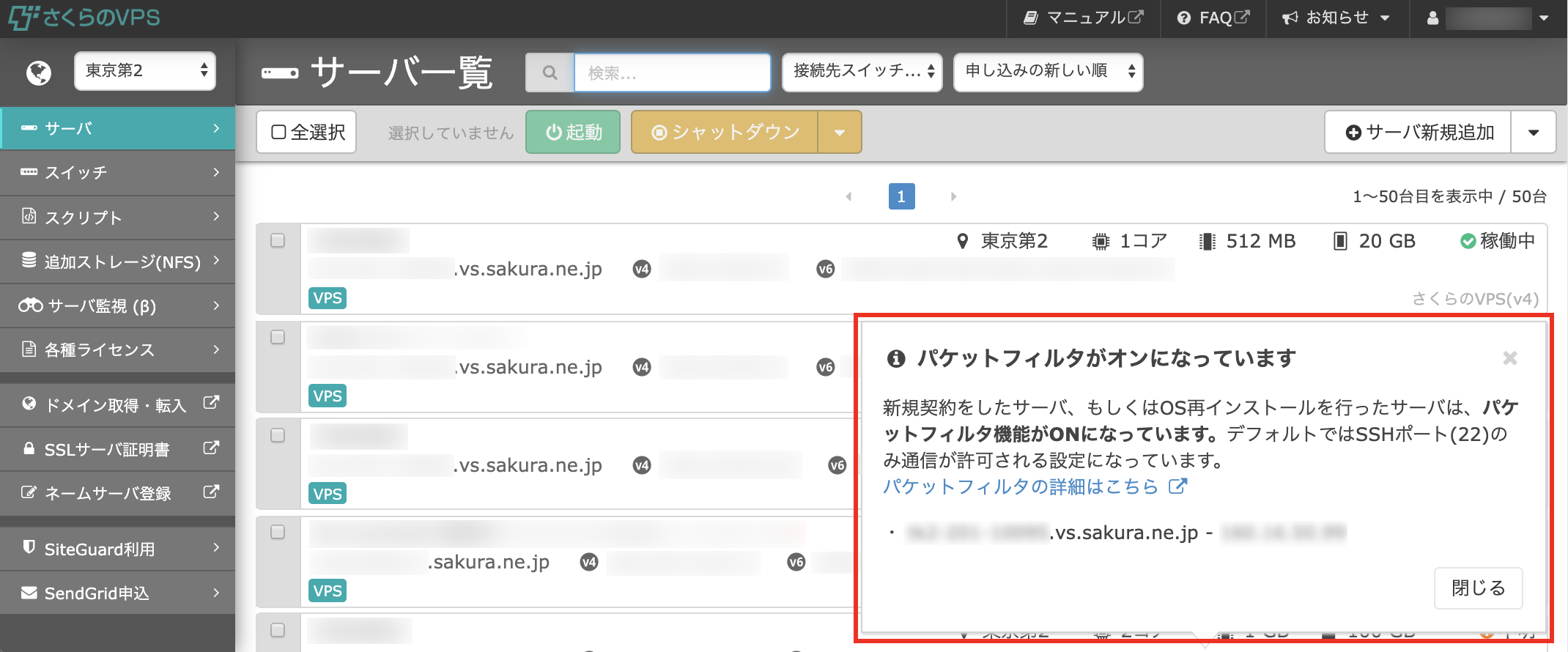Screen dimensions: 1568x652
Task: Click the CPU icon beside 1コア
Action: (x=1101, y=242)
